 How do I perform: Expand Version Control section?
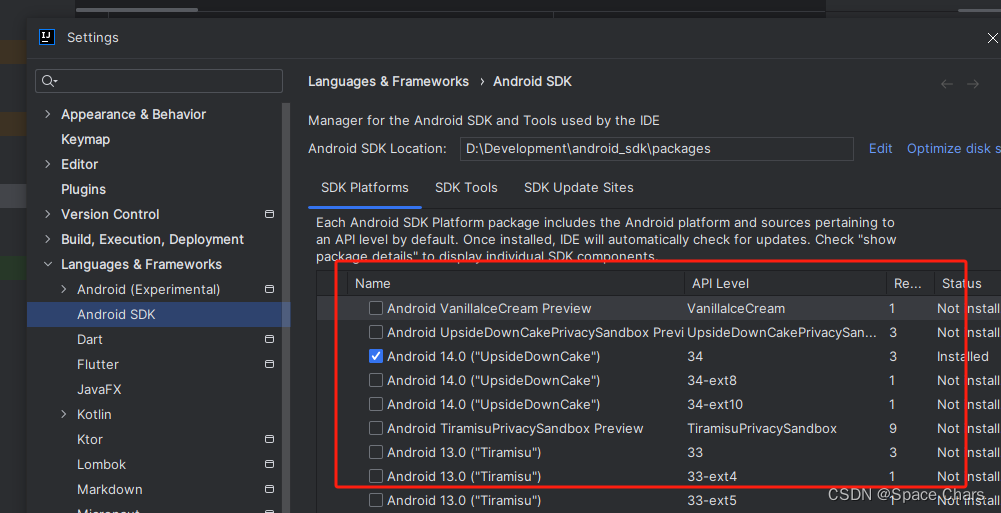(x=48, y=214)
